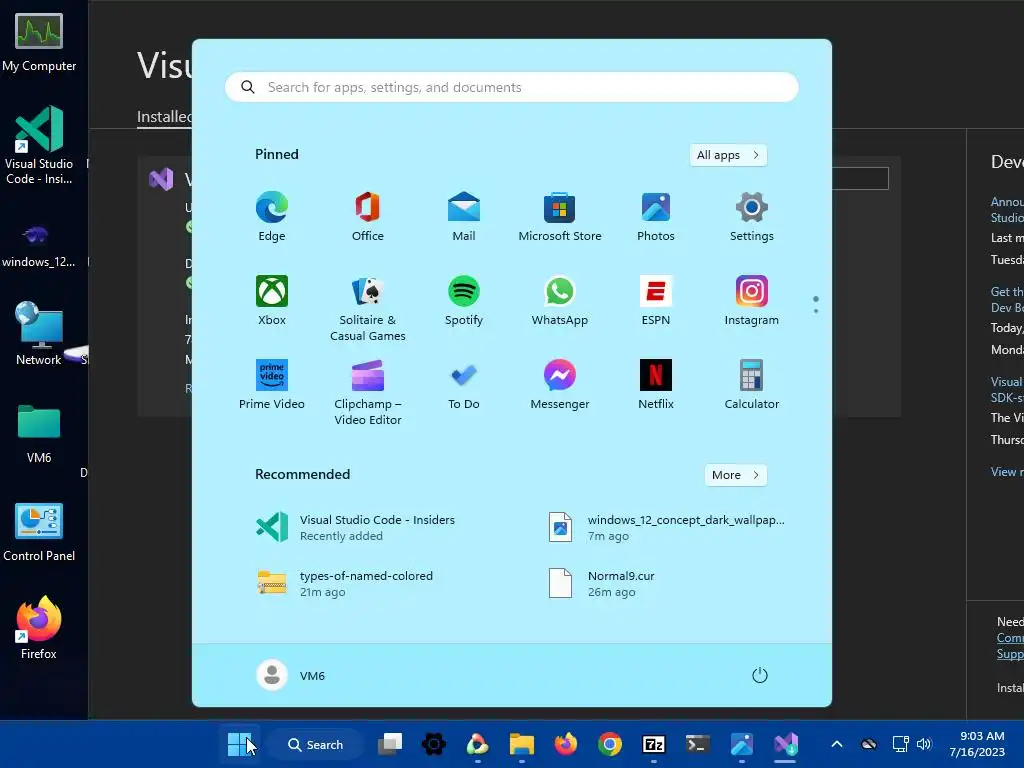Launch the Photos app

click(x=656, y=217)
